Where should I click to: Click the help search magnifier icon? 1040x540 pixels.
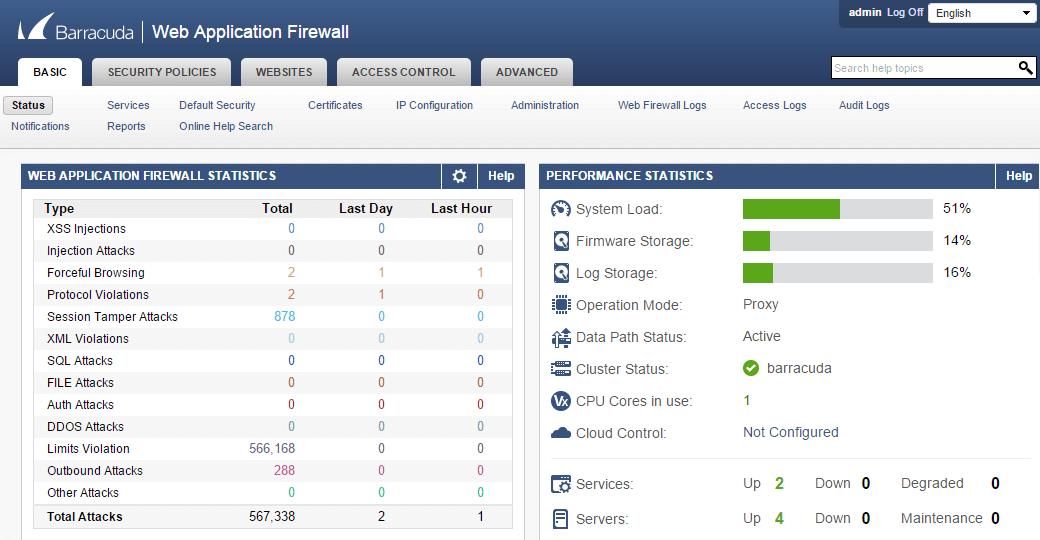1025,68
